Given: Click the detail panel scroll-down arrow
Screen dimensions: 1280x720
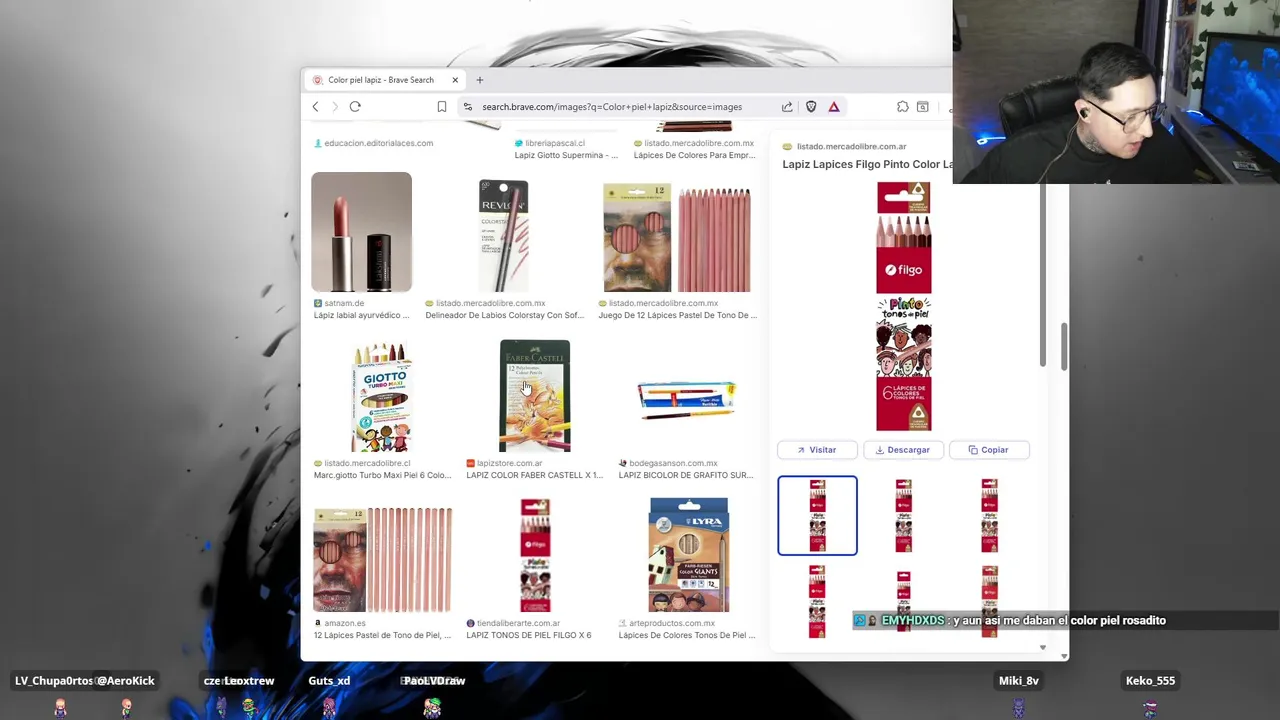Looking at the screenshot, I should 1042,648.
